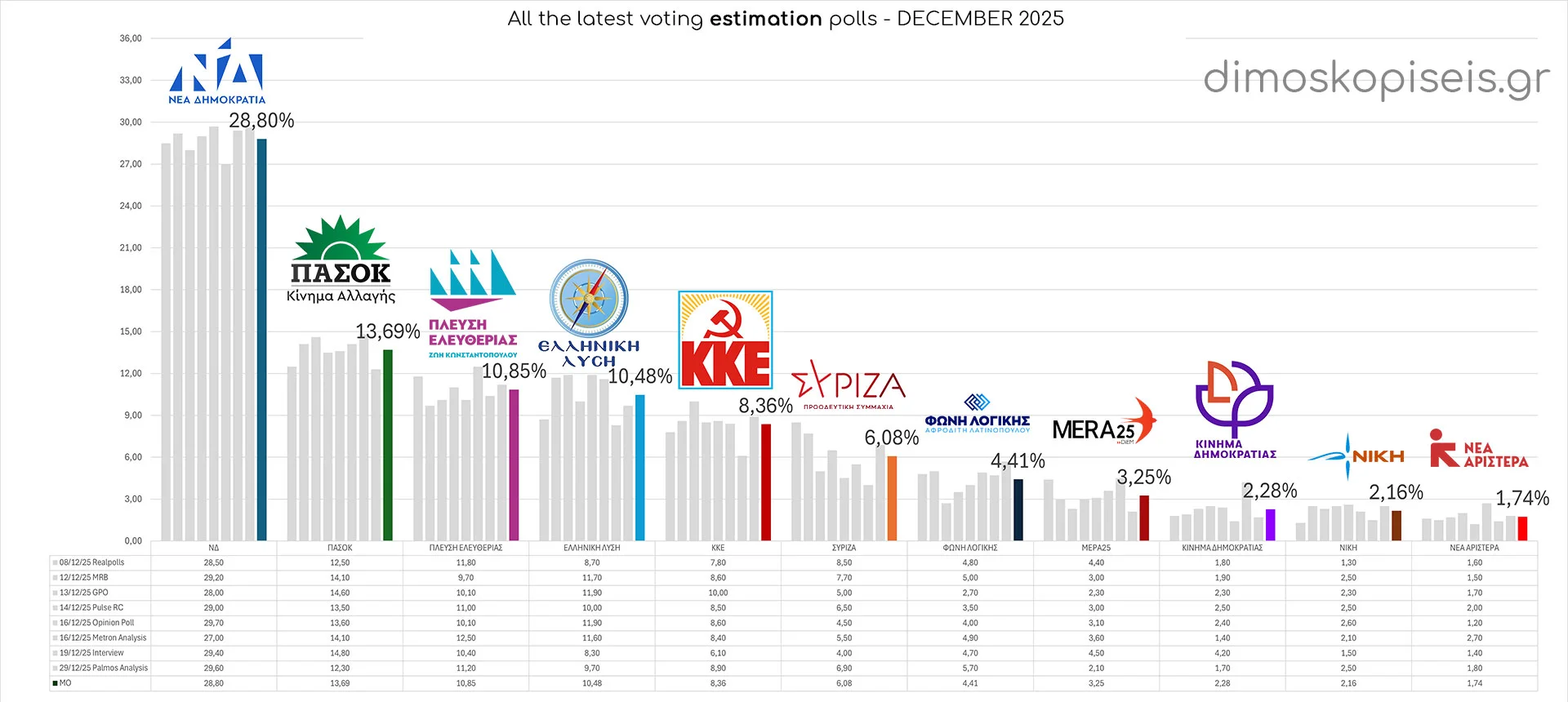Screen dimensions: 1568x702
Task: Click the 28,80% label above ΝΔ
Action: click(x=261, y=121)
